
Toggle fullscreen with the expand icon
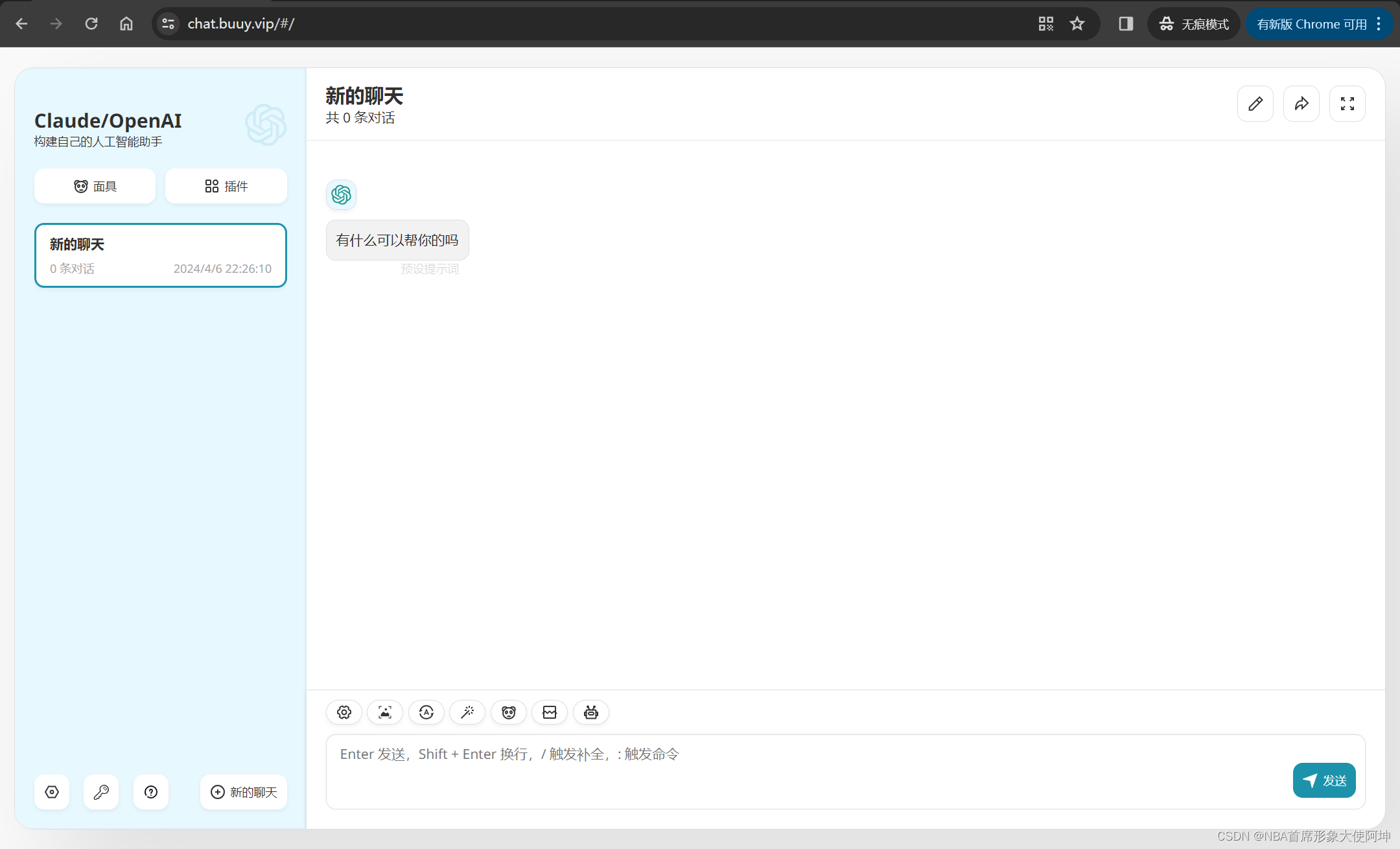[1347, 104]
